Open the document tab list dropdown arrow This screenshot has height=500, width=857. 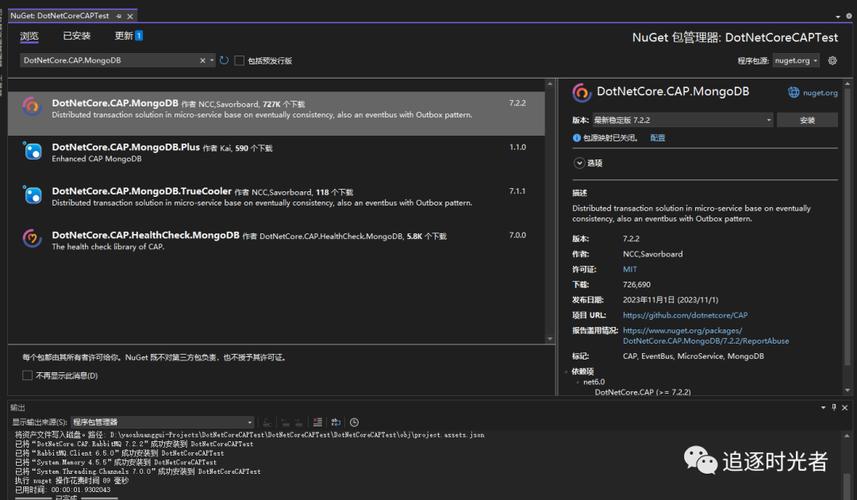[x=838, y=16]
